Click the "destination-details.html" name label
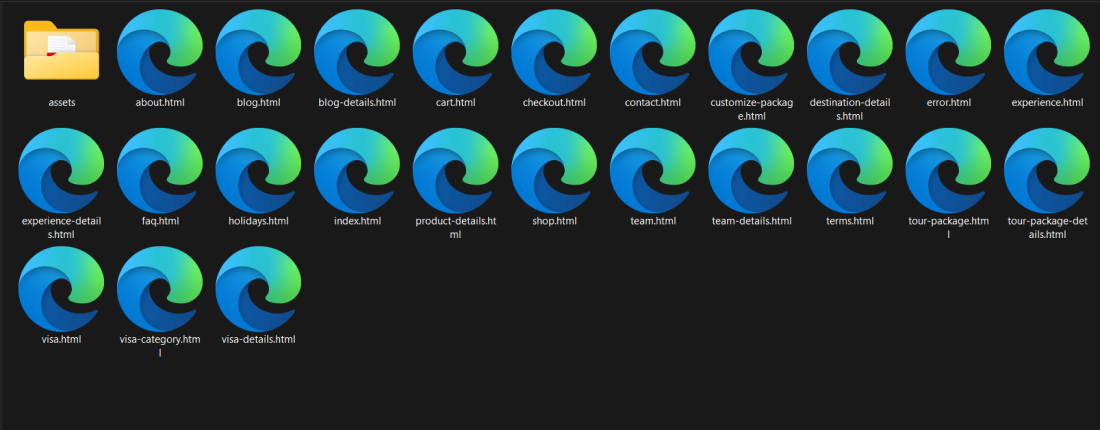The image size is (1100, 430). 850,109
